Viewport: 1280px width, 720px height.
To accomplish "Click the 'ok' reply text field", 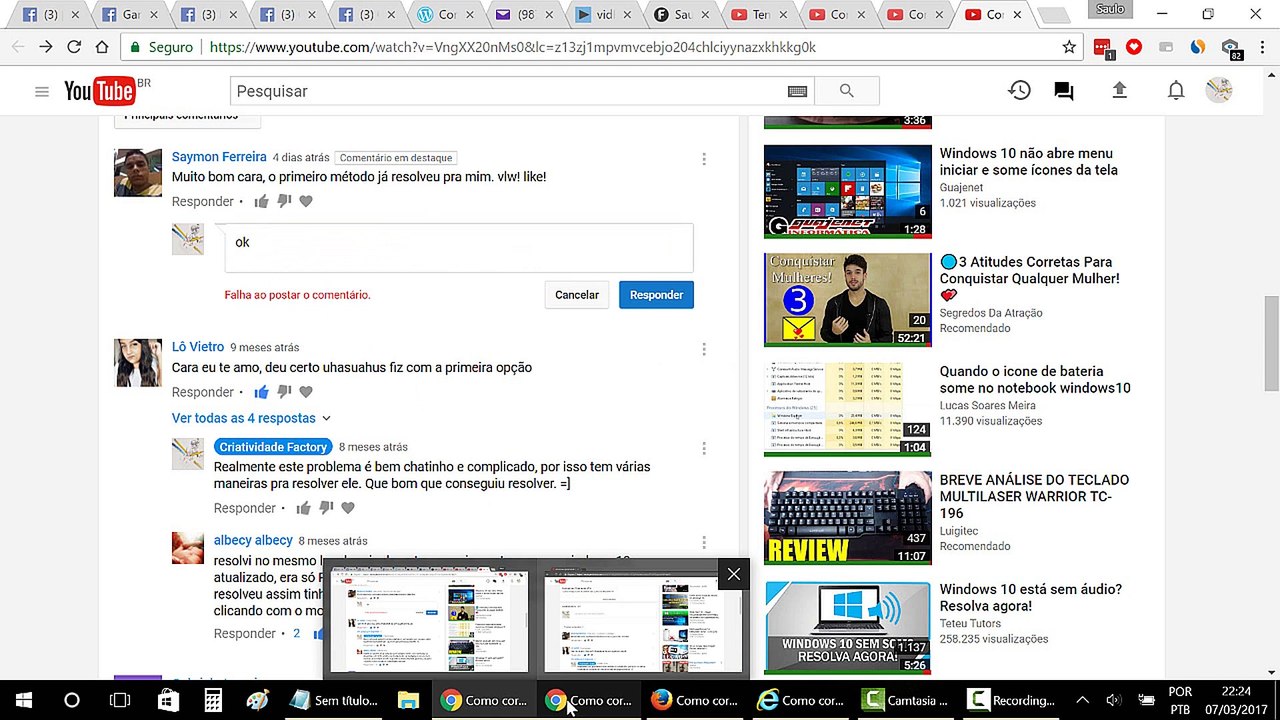I will coord(459,247).
